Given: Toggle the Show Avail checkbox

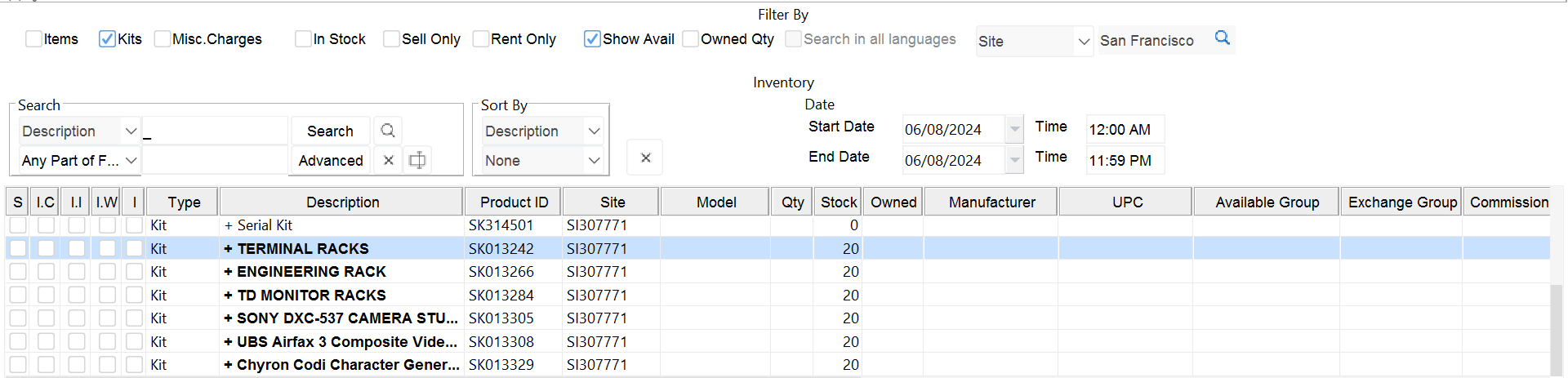Looking at the screenshot, I should tap(592, 39).
